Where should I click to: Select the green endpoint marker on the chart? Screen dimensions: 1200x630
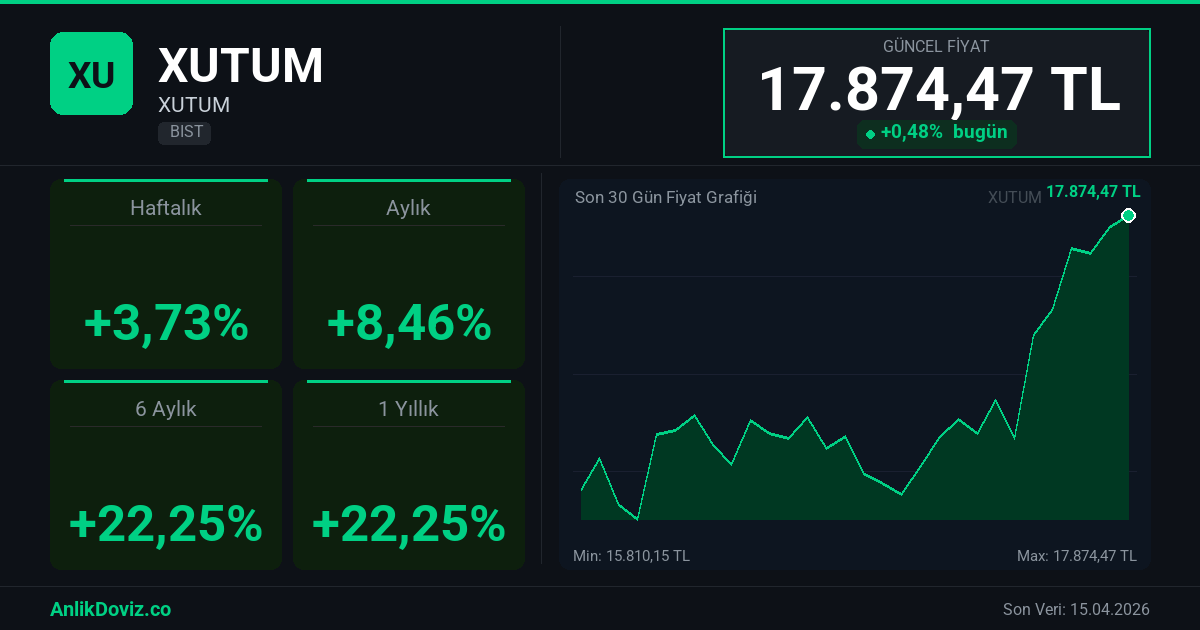[1128, 216]
